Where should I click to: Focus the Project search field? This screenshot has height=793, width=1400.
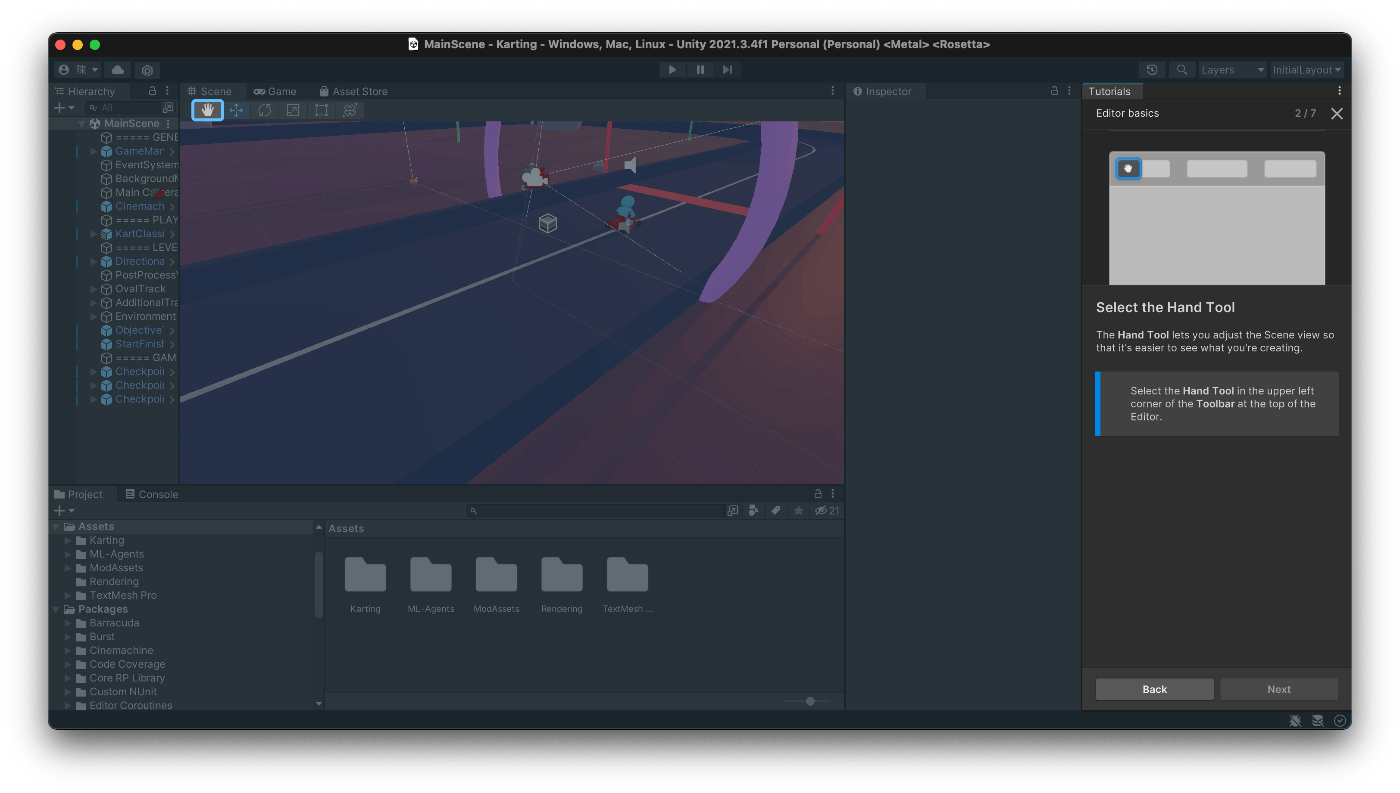(595, 510)
